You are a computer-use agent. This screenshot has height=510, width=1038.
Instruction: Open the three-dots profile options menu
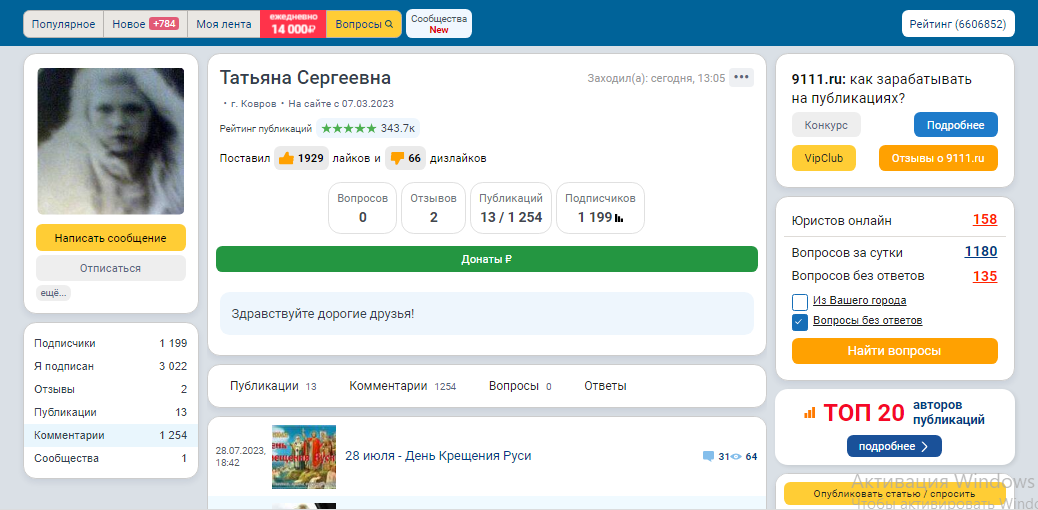pyautogui.click(x=741, y=77)
